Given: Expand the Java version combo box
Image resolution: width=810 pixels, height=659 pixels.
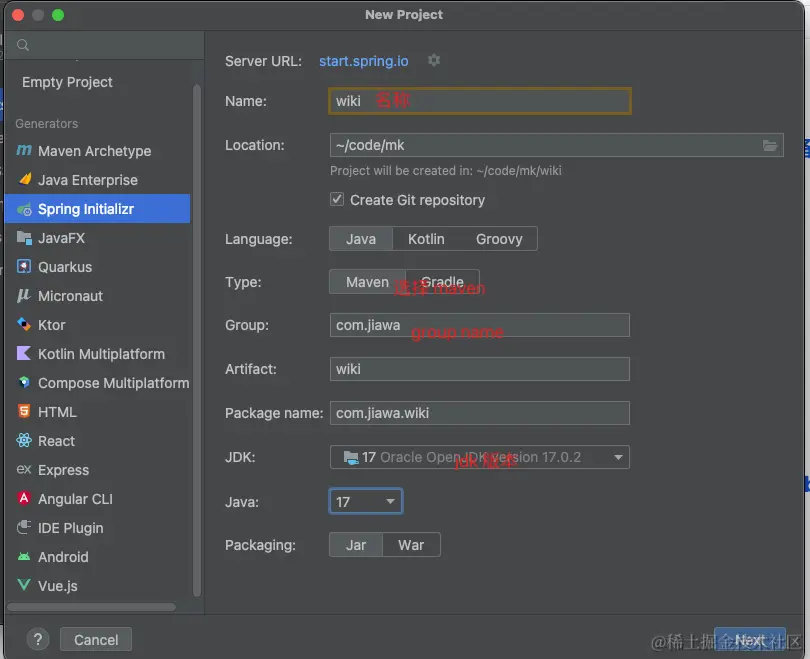Looking at the screenshot, I should [390, 501].
